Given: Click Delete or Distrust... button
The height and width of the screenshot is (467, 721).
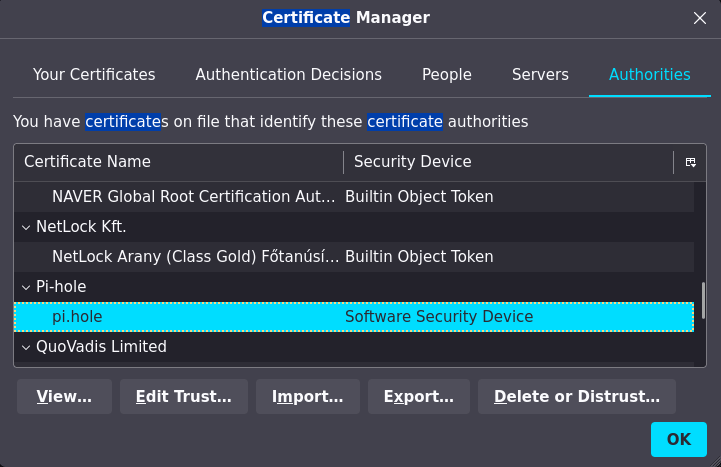Looking at the screenshot, I should pyautogui.click(x=577, y=396).
